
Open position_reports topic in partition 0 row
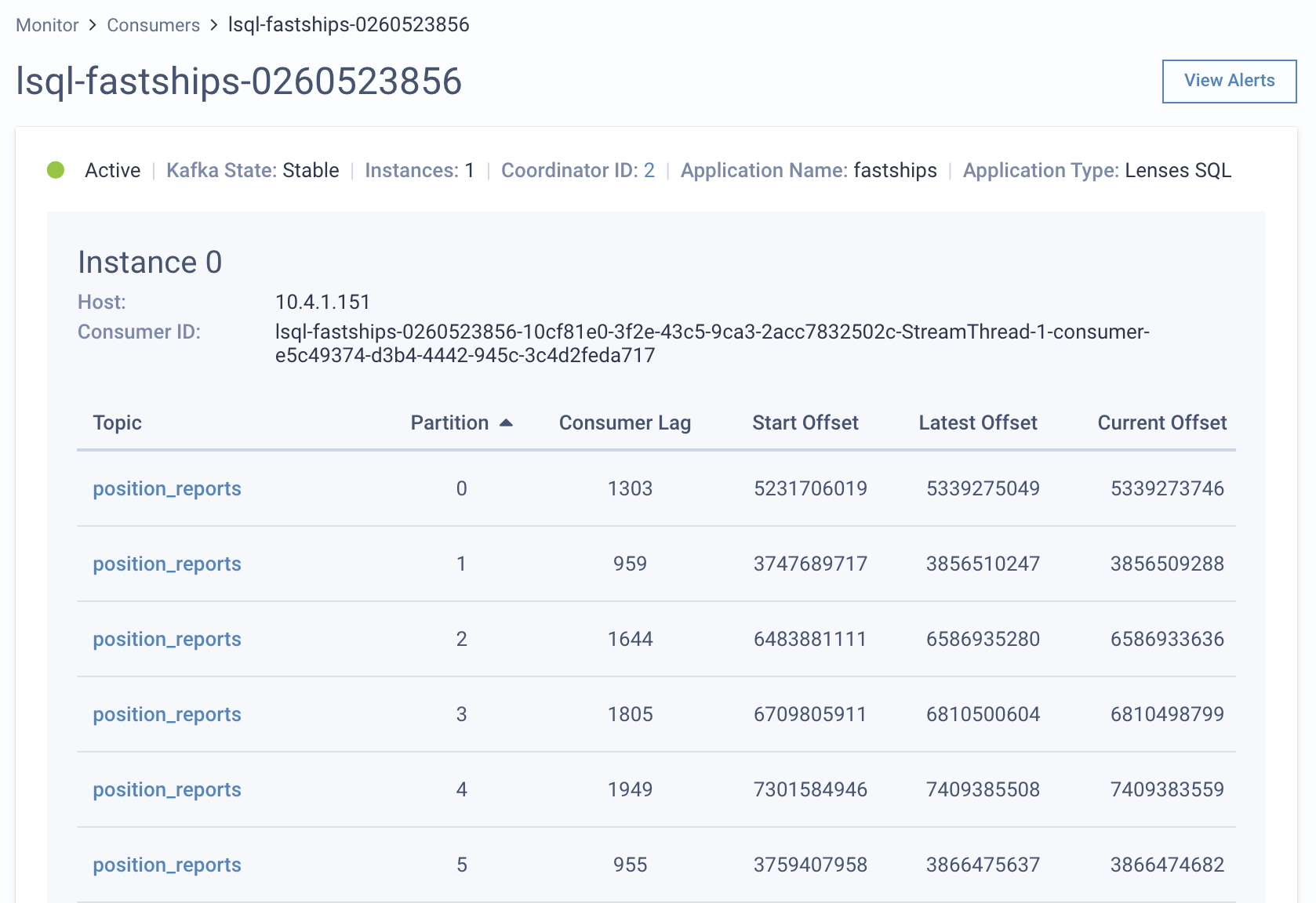coord(167,488)
